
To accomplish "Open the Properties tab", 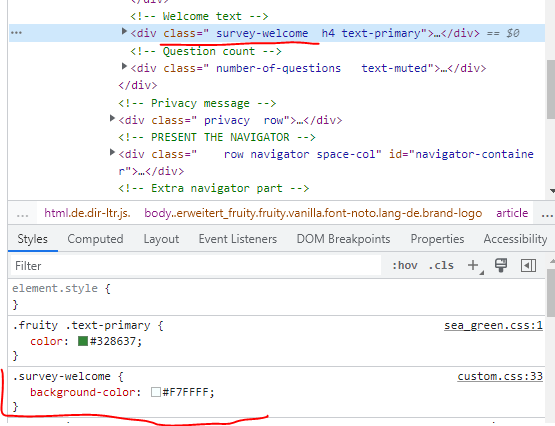I will click(437, 239).
